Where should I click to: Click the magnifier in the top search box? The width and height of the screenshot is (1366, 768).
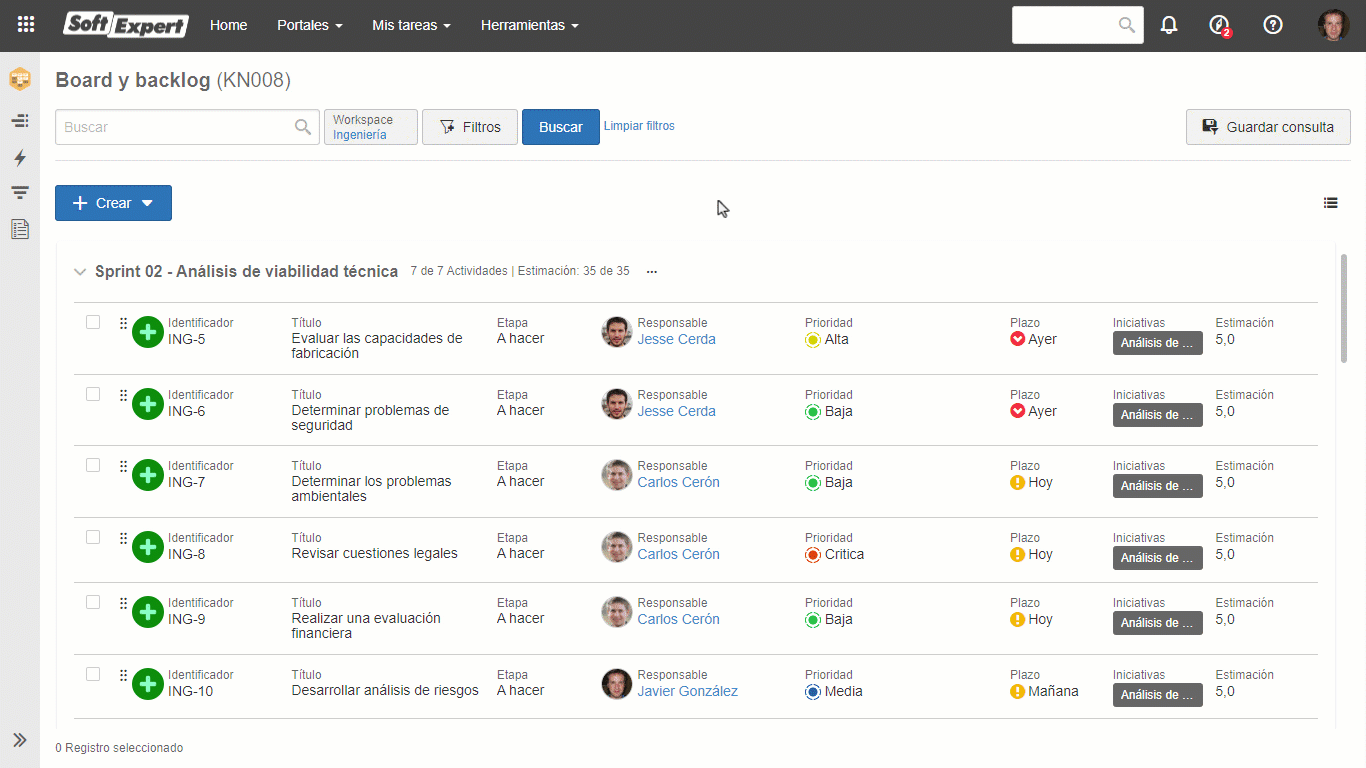coord(1127,25)
